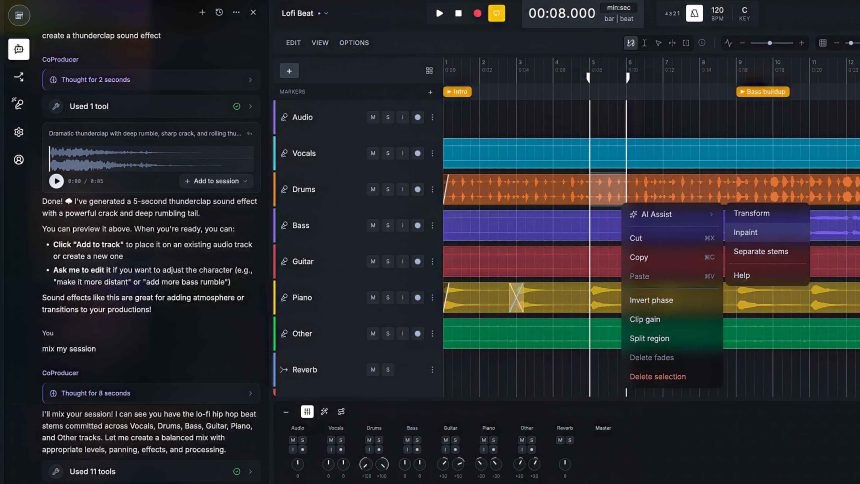Play the thunderclap audio preview

56,181
